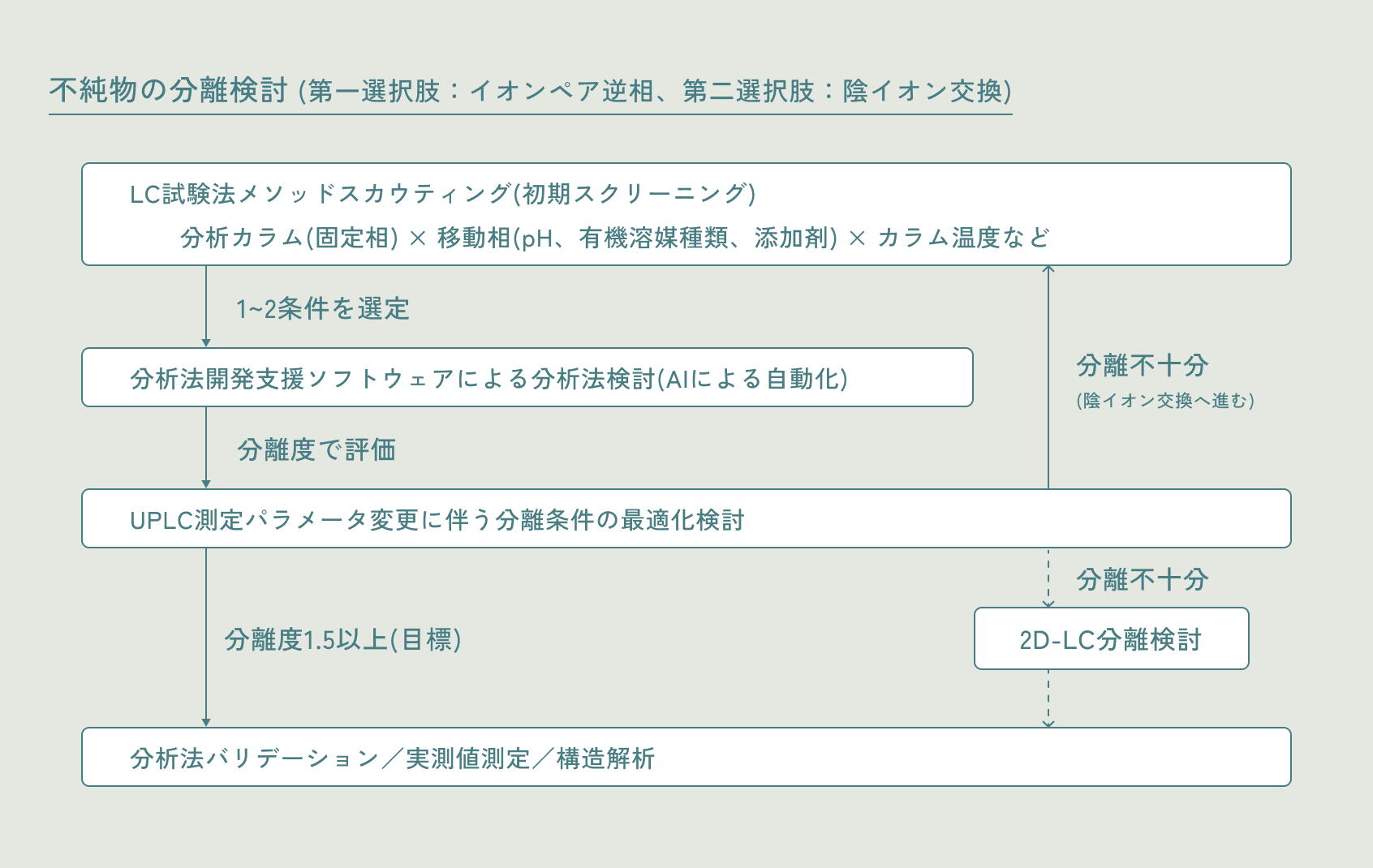Image resolution: width=1373 pixels, height=868 pixels.
Task: Click the arrowhead pointing into the software box
Action: tap(206, 343)
